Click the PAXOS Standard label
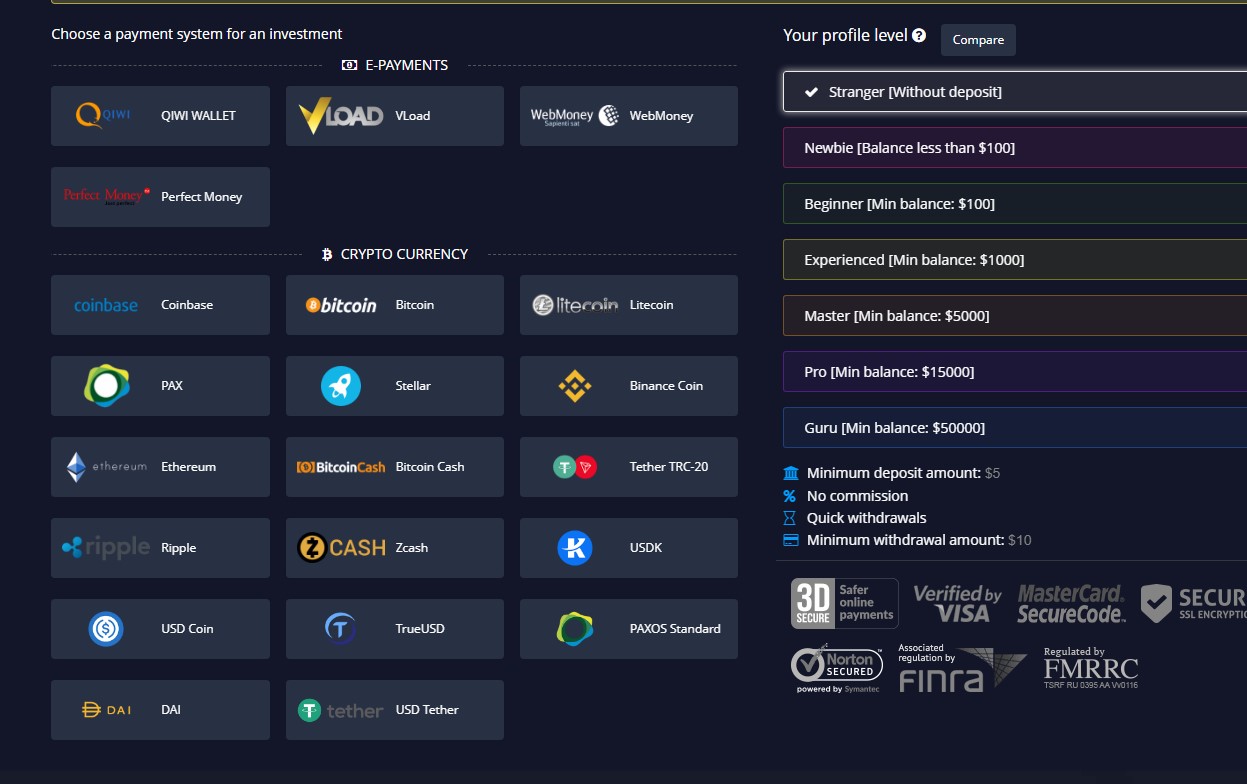Screen dimensions: 1247x784 coord(675,629)
